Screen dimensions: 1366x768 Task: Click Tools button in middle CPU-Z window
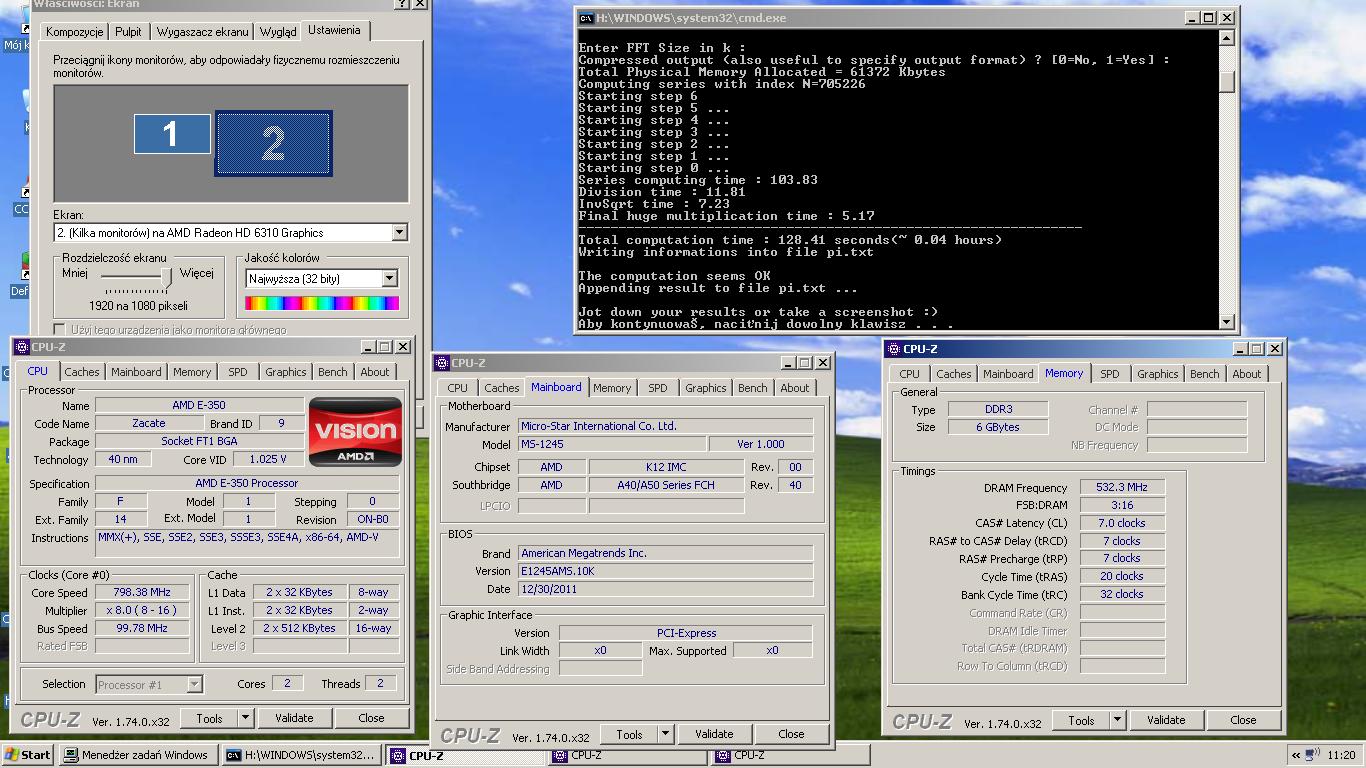[x=630, y=734]
